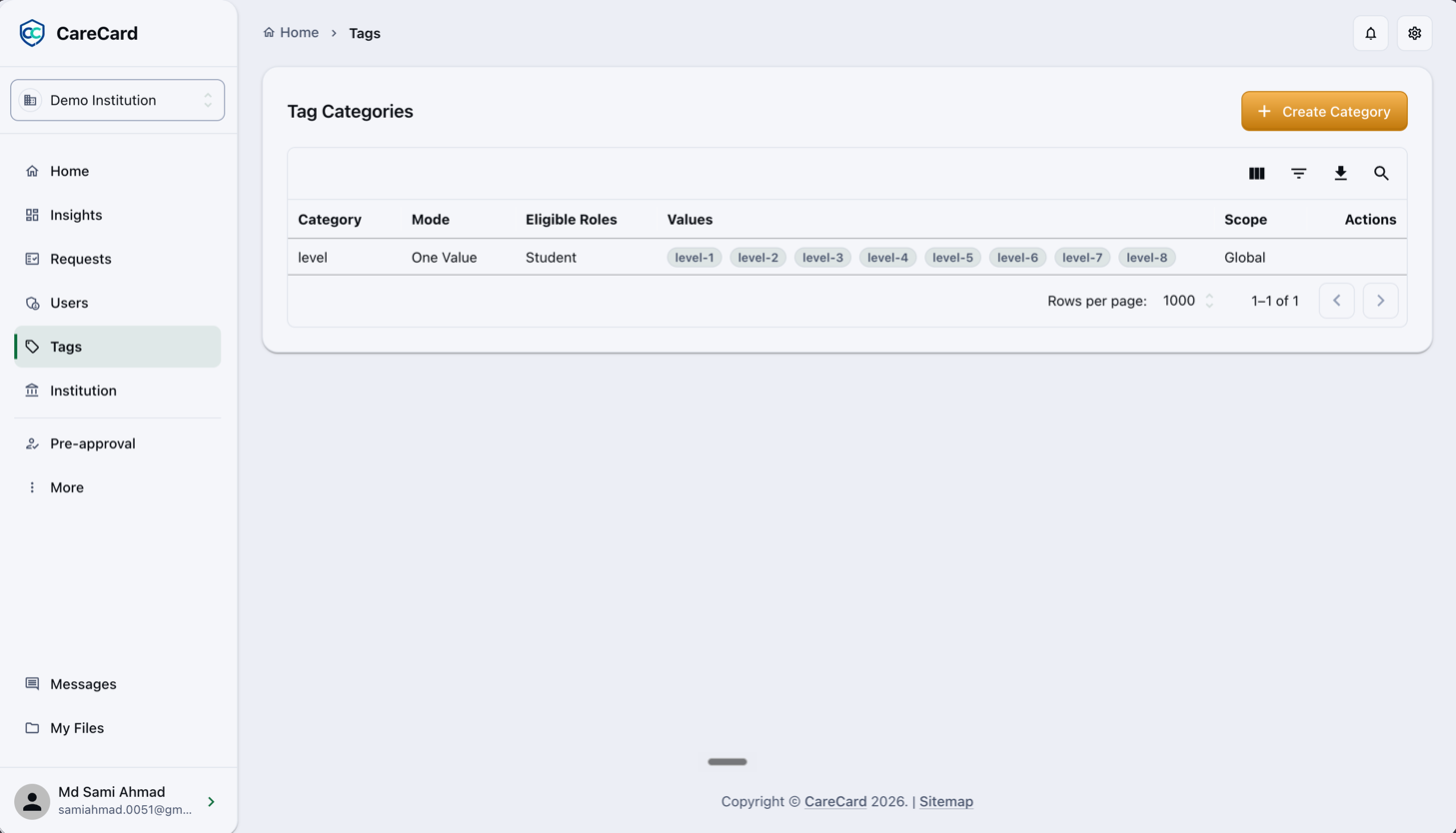Open Institution in the sidebar

tap(117, 391)
